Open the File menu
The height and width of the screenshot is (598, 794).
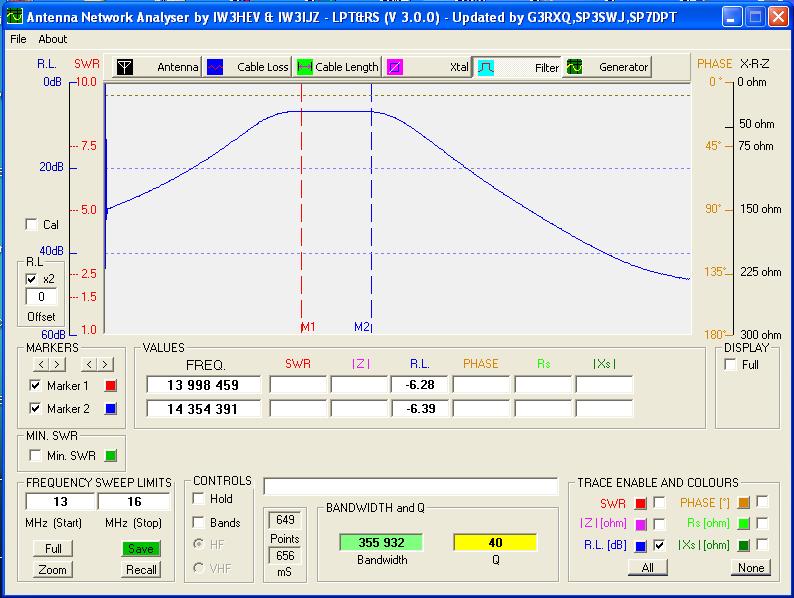(x=18, y=39)
